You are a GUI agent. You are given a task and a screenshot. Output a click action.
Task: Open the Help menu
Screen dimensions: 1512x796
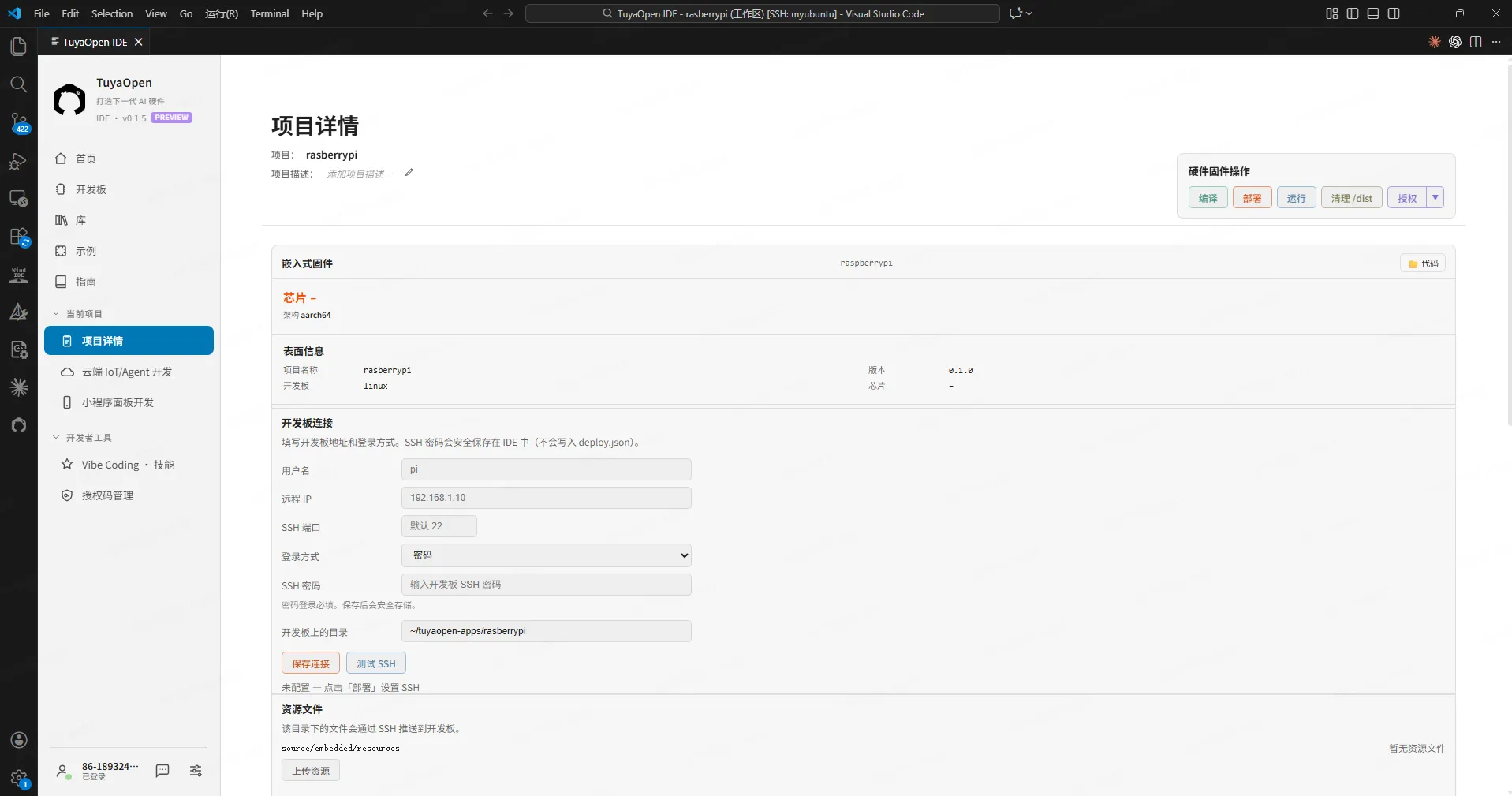[312, 13]
